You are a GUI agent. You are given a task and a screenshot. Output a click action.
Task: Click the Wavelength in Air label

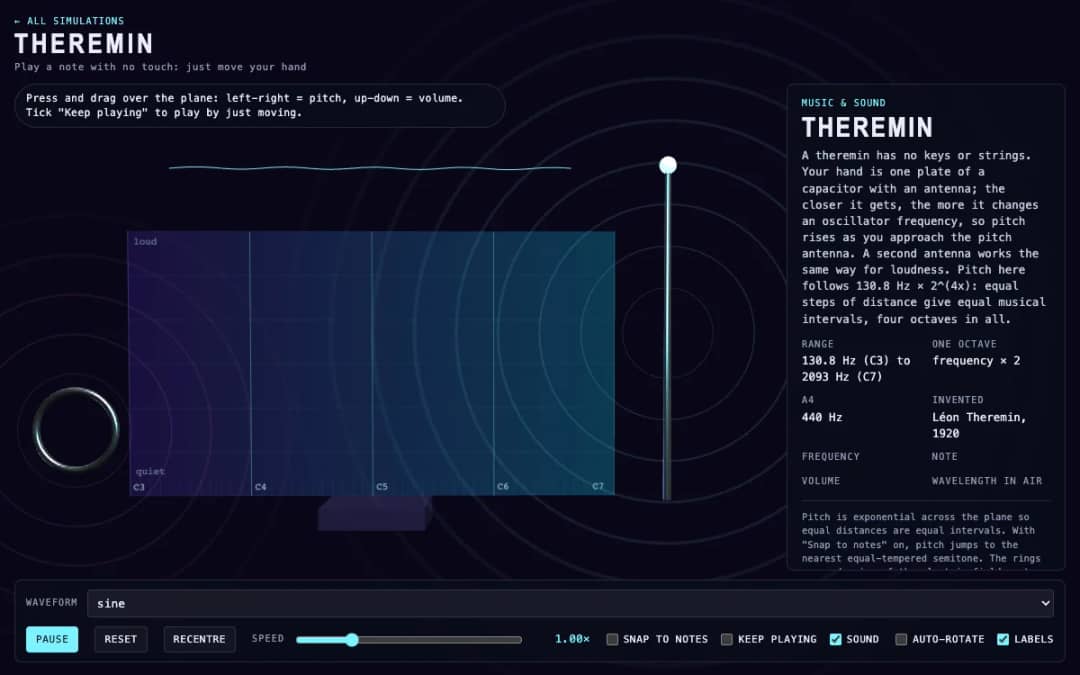pyautogui.click(x=986, y=481)
